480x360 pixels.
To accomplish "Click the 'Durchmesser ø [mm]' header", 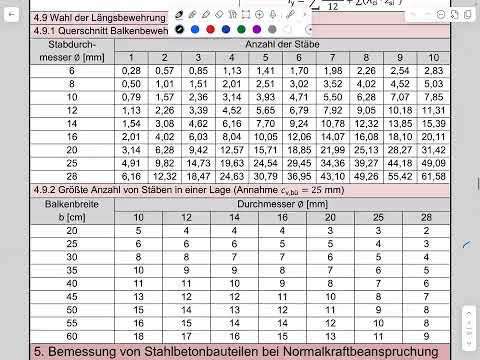I will pos(282,204).
